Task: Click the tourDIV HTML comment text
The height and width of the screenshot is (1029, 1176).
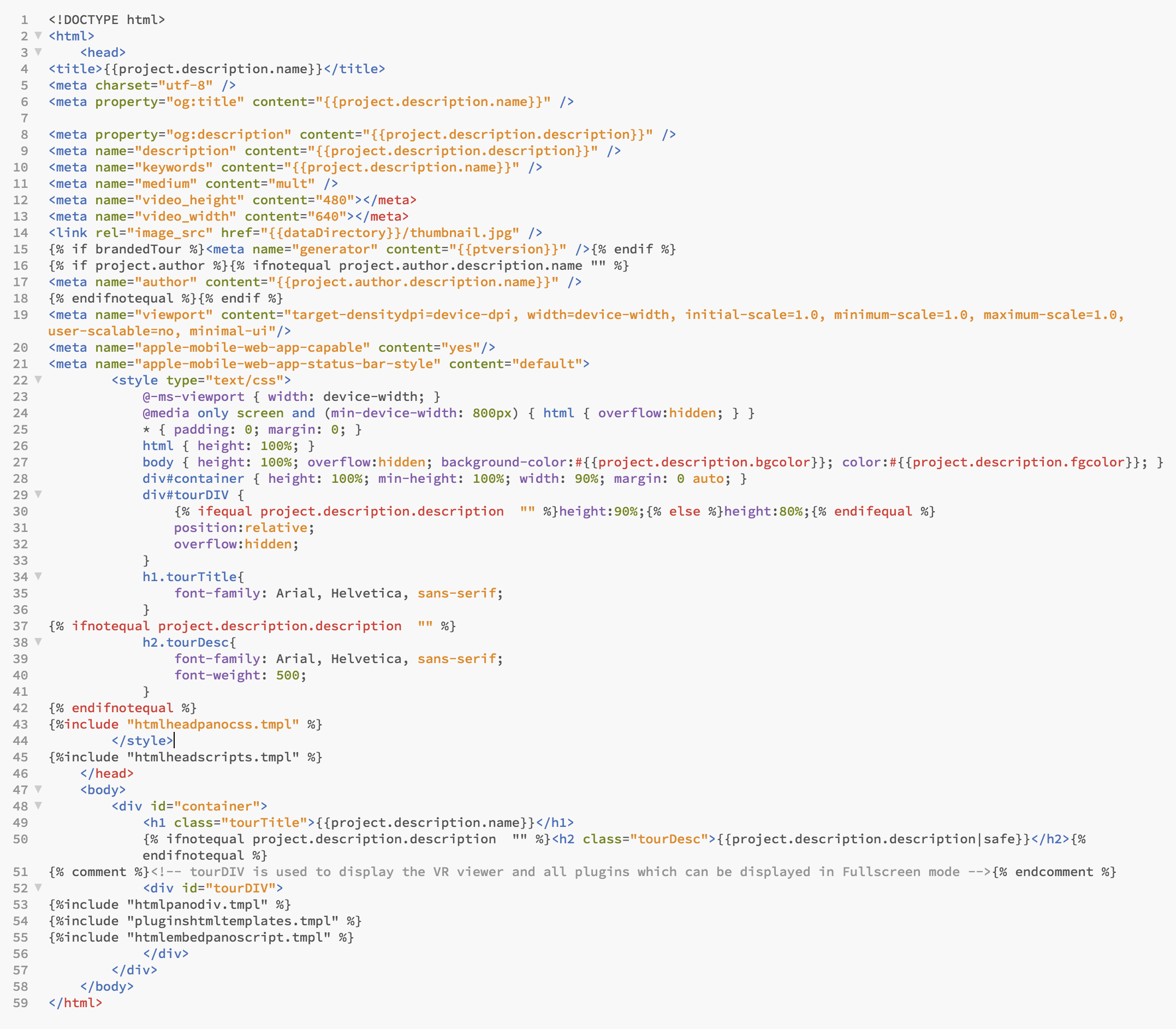Action: point(571,872)
